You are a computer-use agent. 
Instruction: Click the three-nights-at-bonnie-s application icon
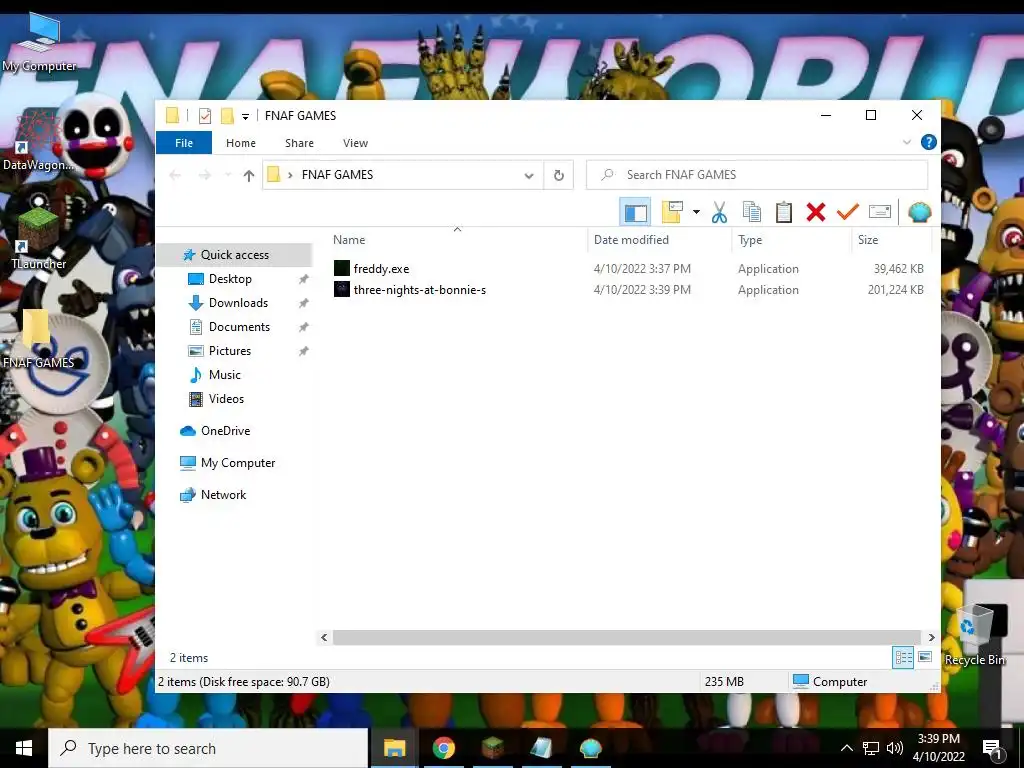[342, 289]
